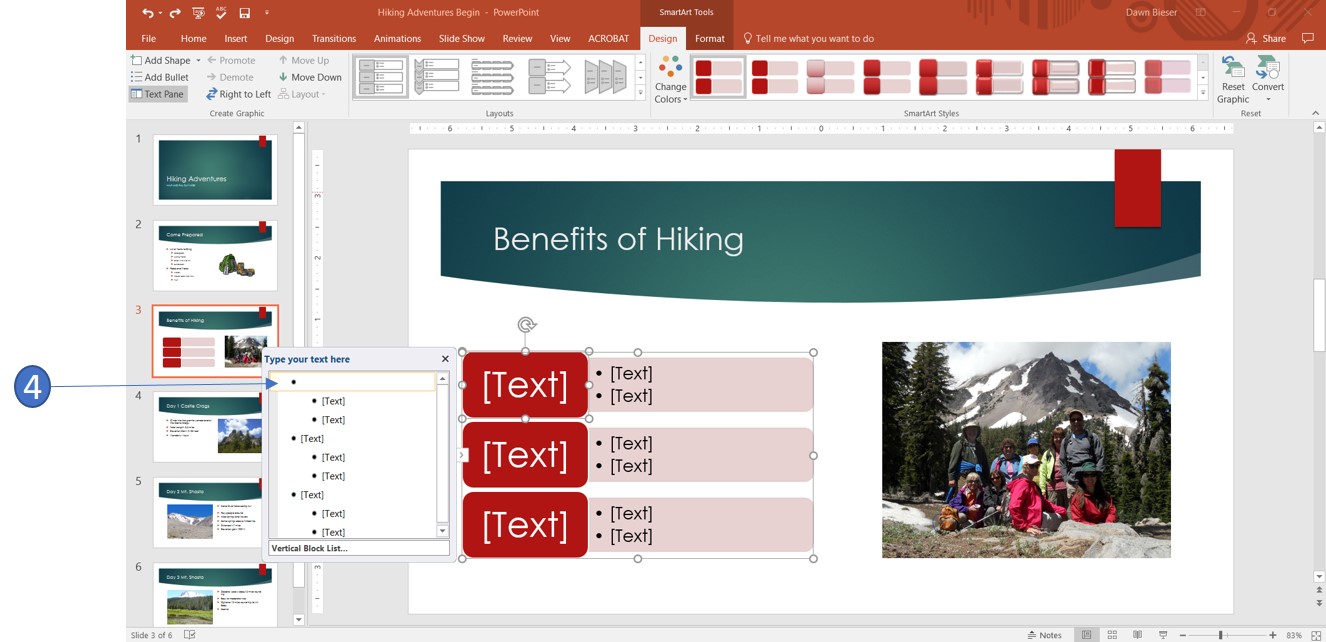Screen dimensions: 1326x642
Task: Click the Benefits of Hiking title
Action: [x=618, y=239]
